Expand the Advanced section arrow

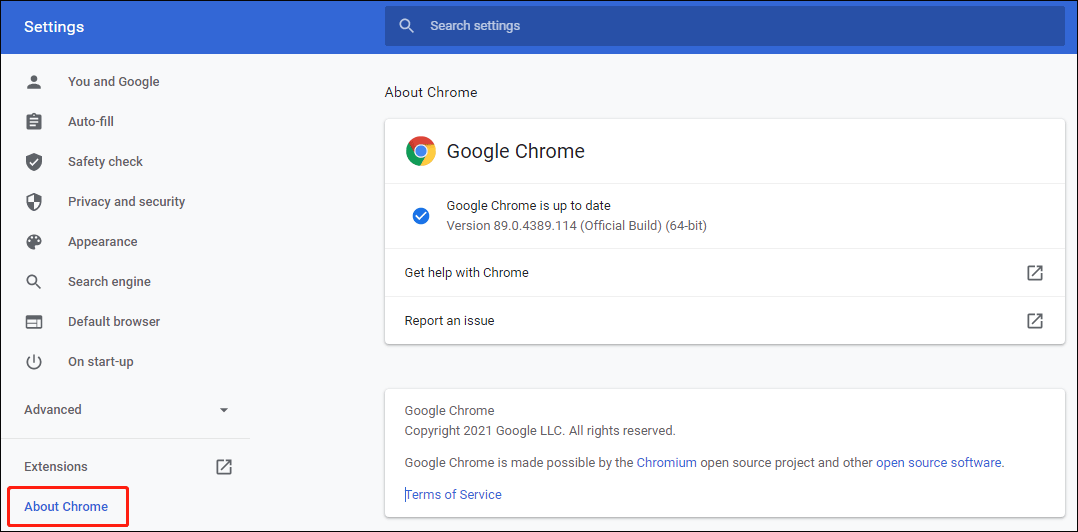(223, 410)
